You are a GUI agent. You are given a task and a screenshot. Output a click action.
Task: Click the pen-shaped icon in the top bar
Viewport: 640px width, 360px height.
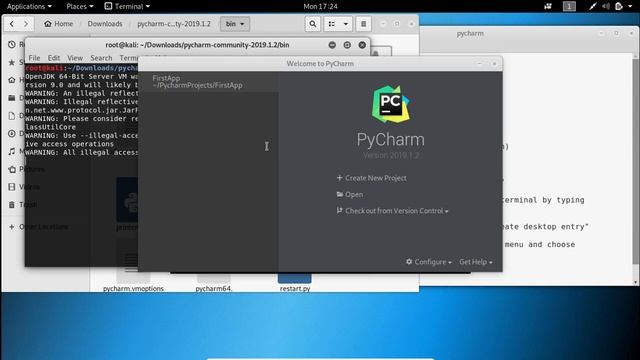(x=593, y=6)
